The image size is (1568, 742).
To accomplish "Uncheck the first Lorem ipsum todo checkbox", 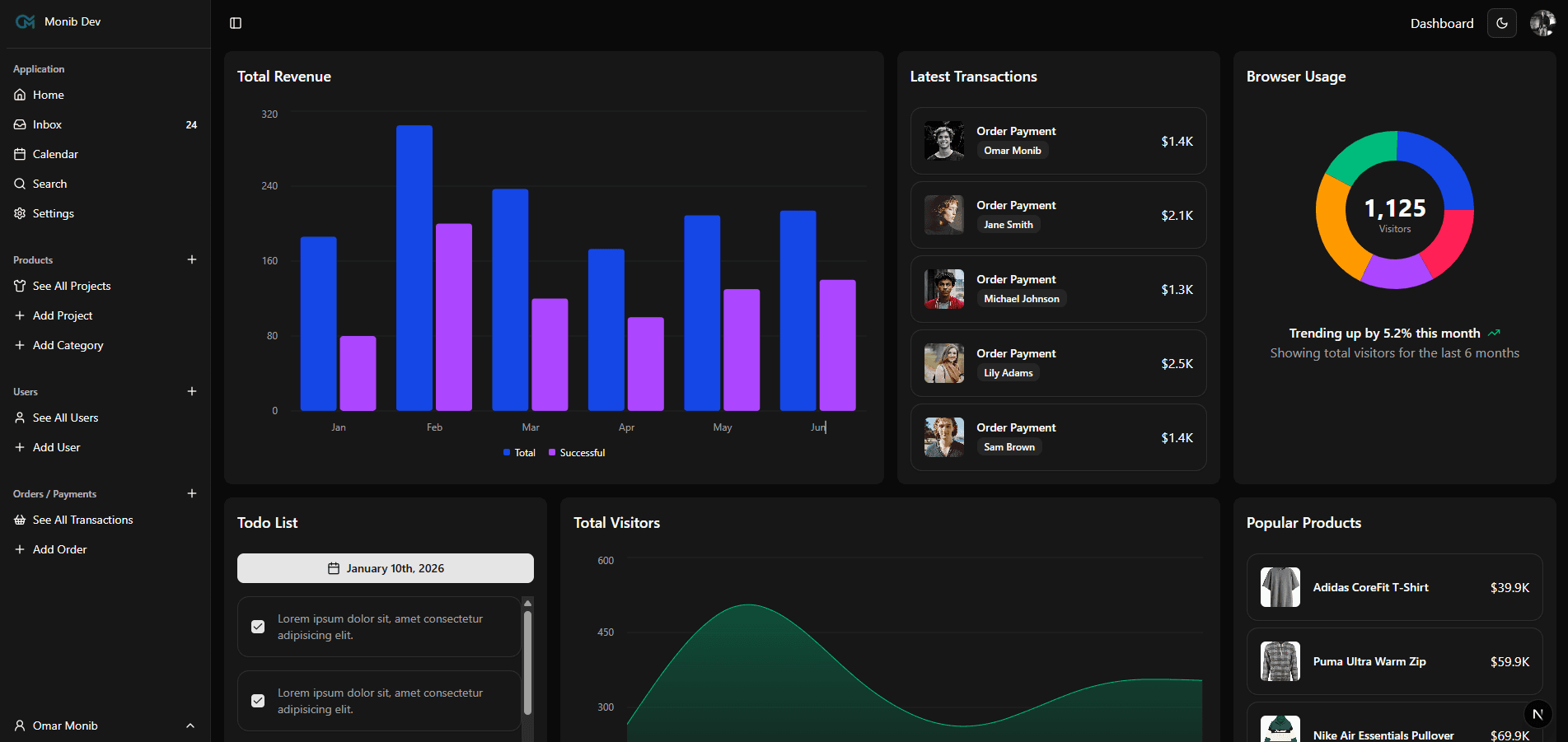I will 258,627.
